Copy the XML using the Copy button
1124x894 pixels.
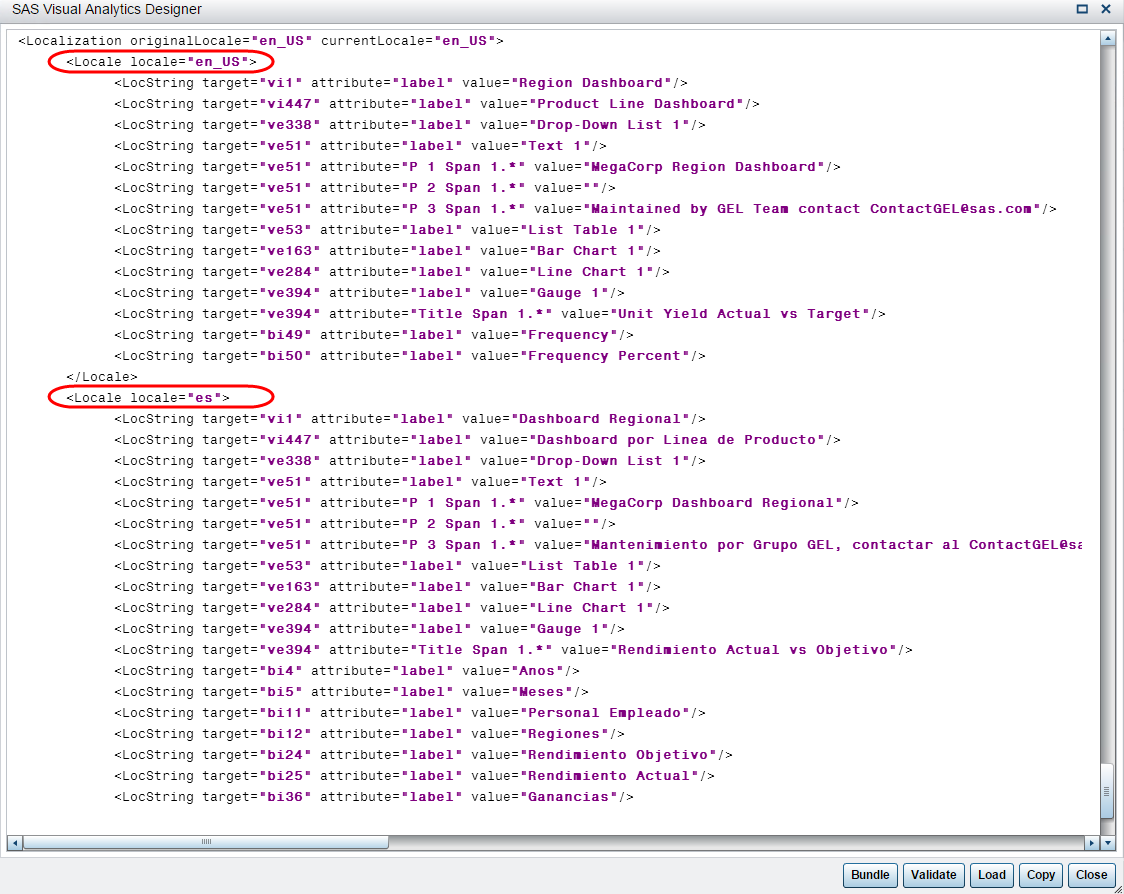(1040, 875)
